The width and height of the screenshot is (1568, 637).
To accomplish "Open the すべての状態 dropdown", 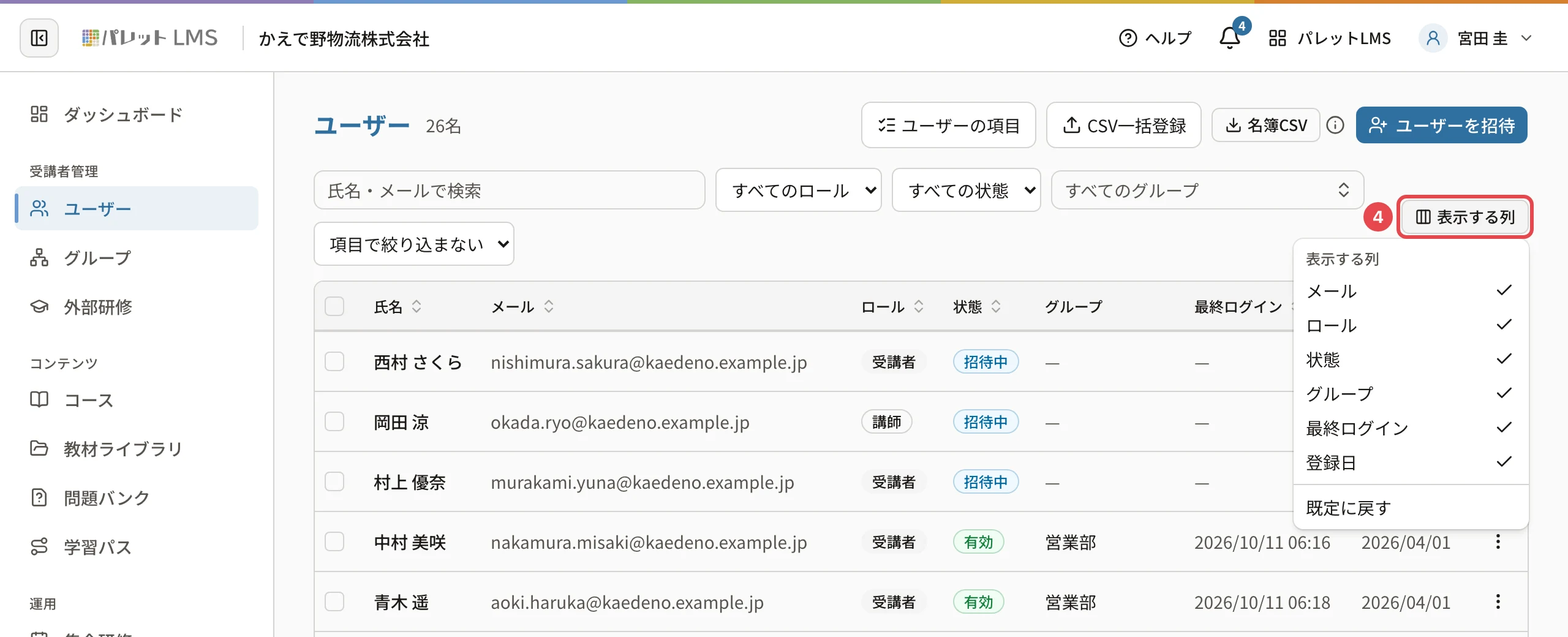I will 966,190.
